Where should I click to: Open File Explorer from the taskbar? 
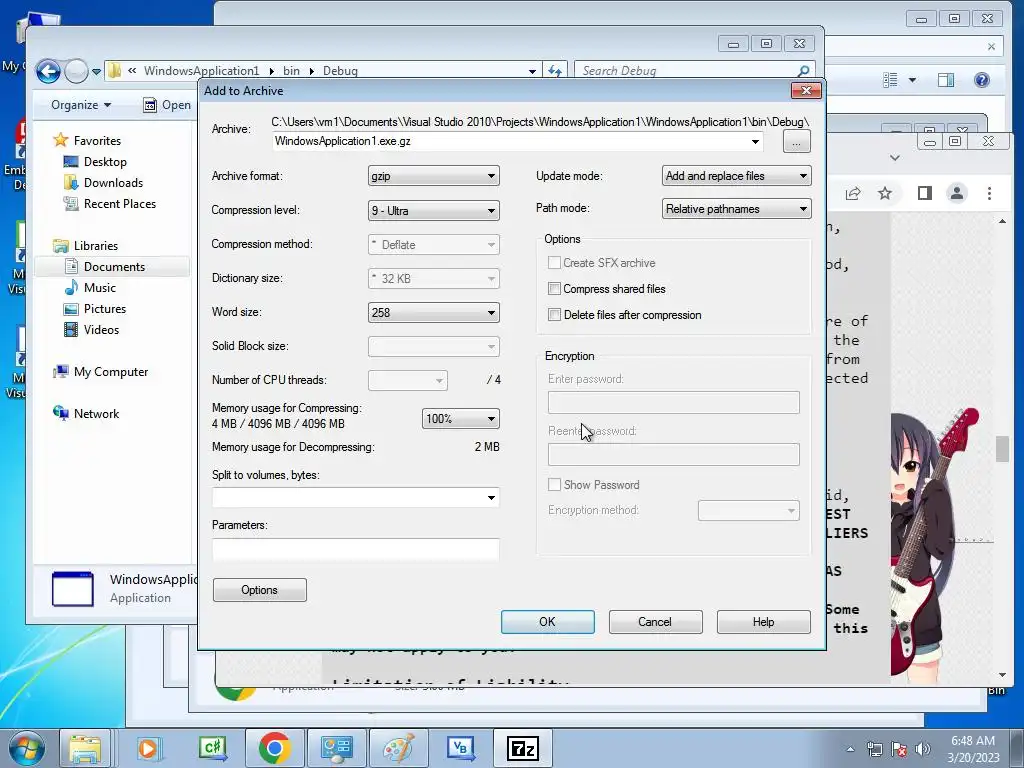[x=86, y=748]
